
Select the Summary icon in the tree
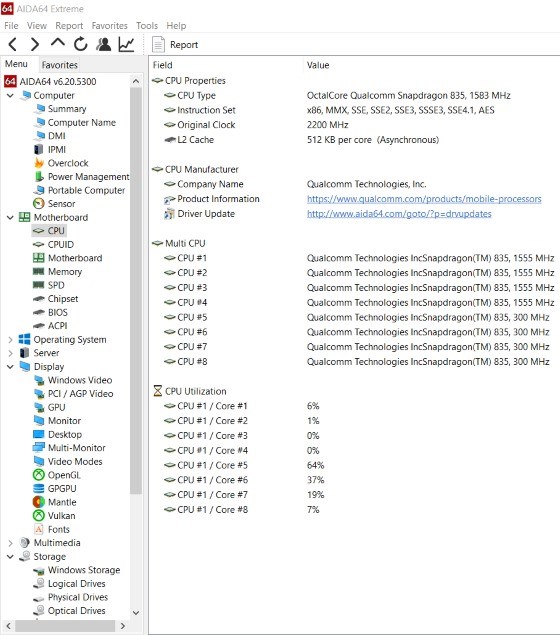coord(39,109)
